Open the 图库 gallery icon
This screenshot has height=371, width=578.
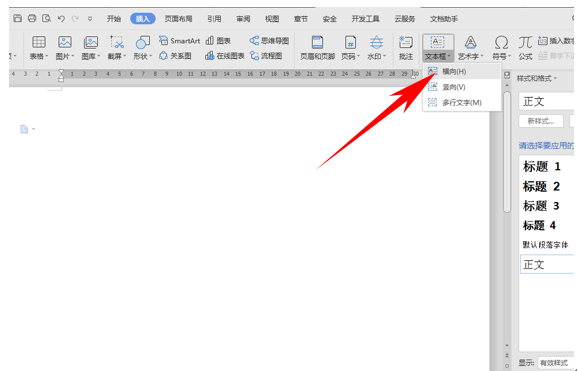(x=91, y=42)
